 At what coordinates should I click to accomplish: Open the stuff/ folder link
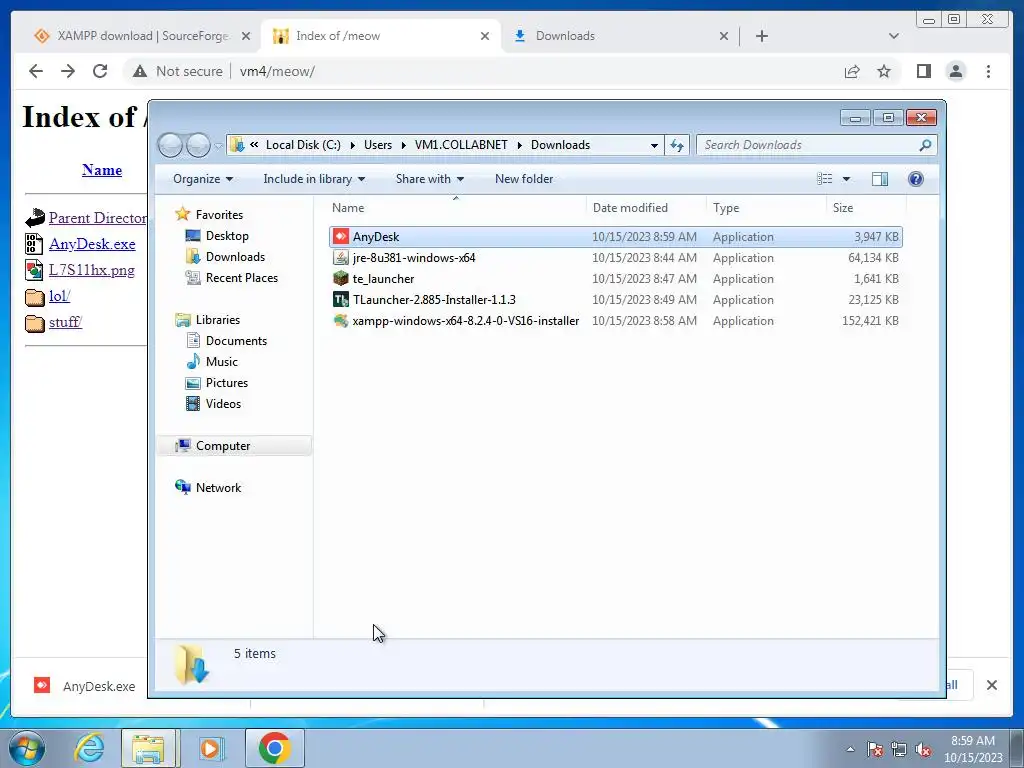click(65, 322)
